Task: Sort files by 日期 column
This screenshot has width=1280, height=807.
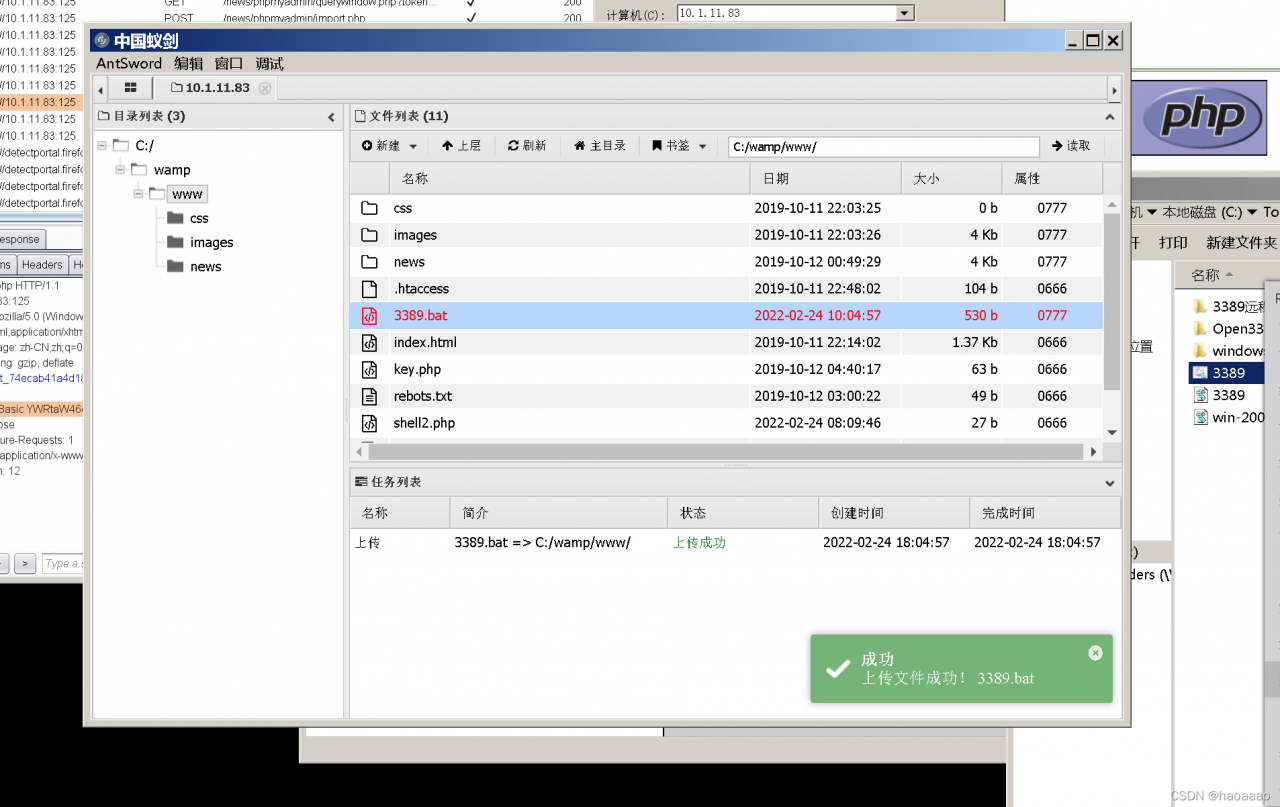Action: 826,179
